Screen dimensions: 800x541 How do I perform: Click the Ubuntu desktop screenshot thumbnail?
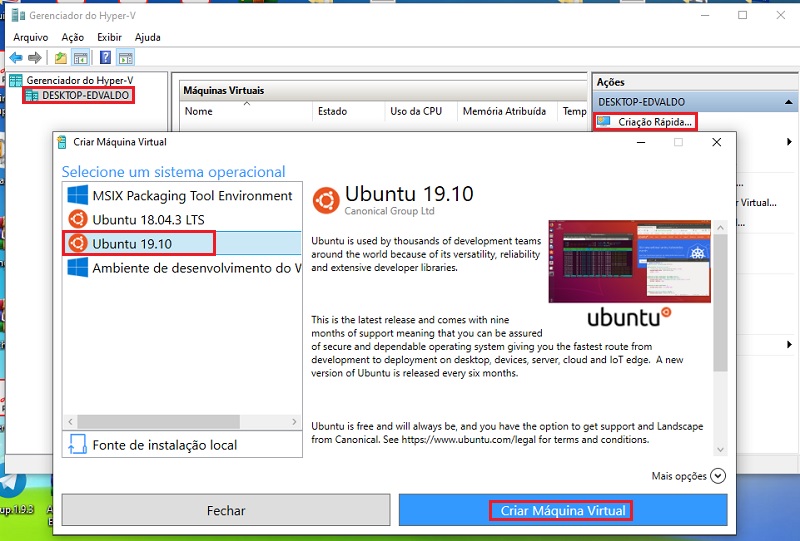(x=629, y=261)
